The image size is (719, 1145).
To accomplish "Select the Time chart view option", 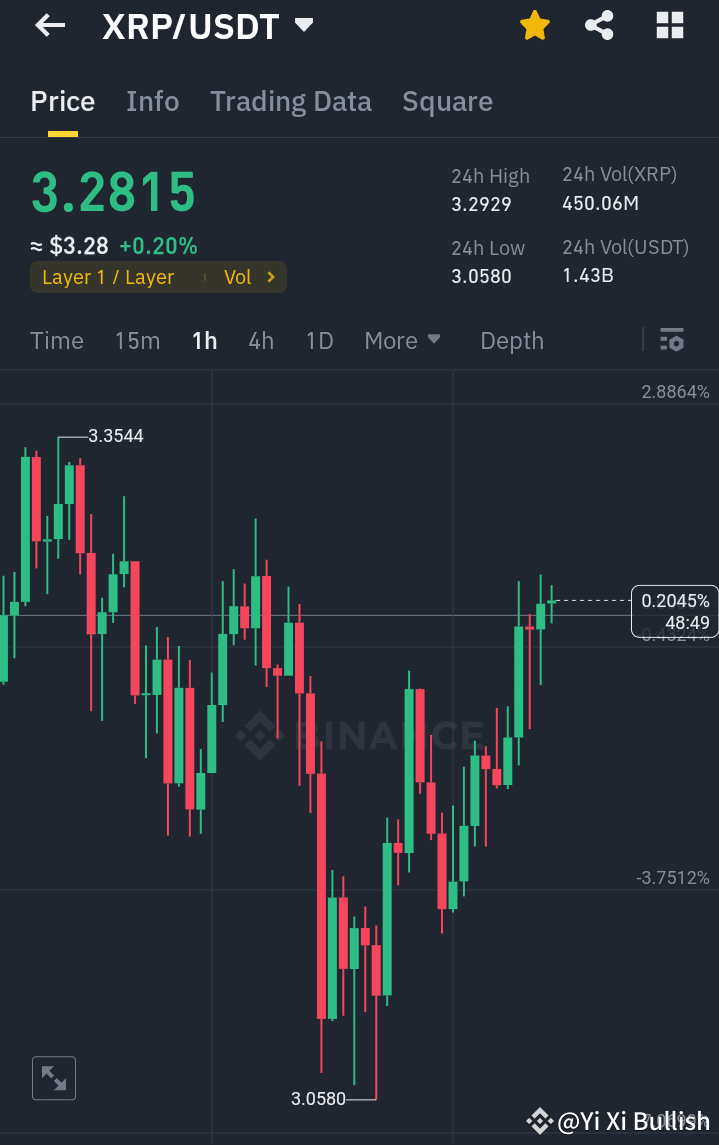I will tap(56, 340).
